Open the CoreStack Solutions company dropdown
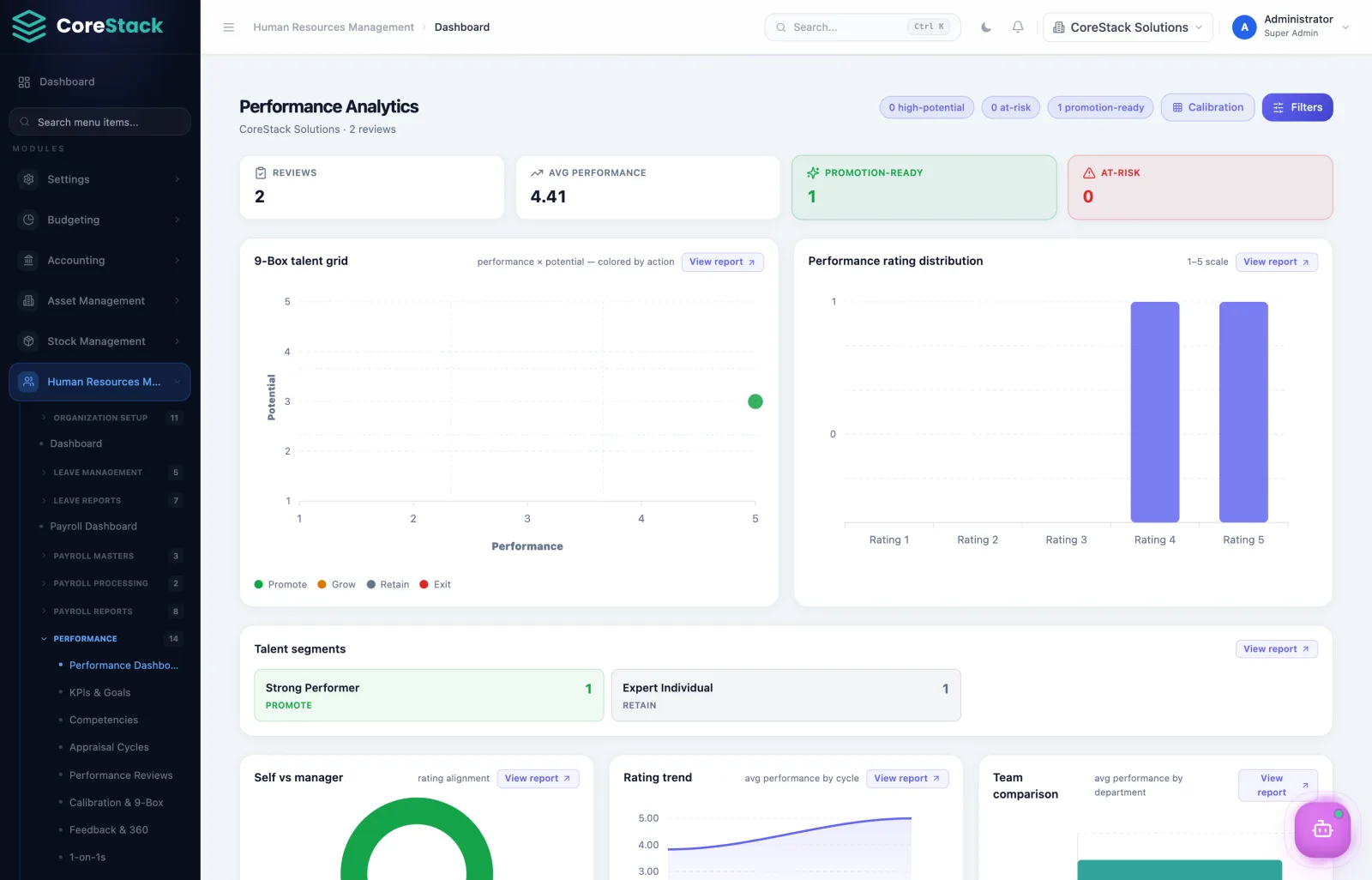Image resolution: width=1372 pixels, height=880 pixels. 1128,27
